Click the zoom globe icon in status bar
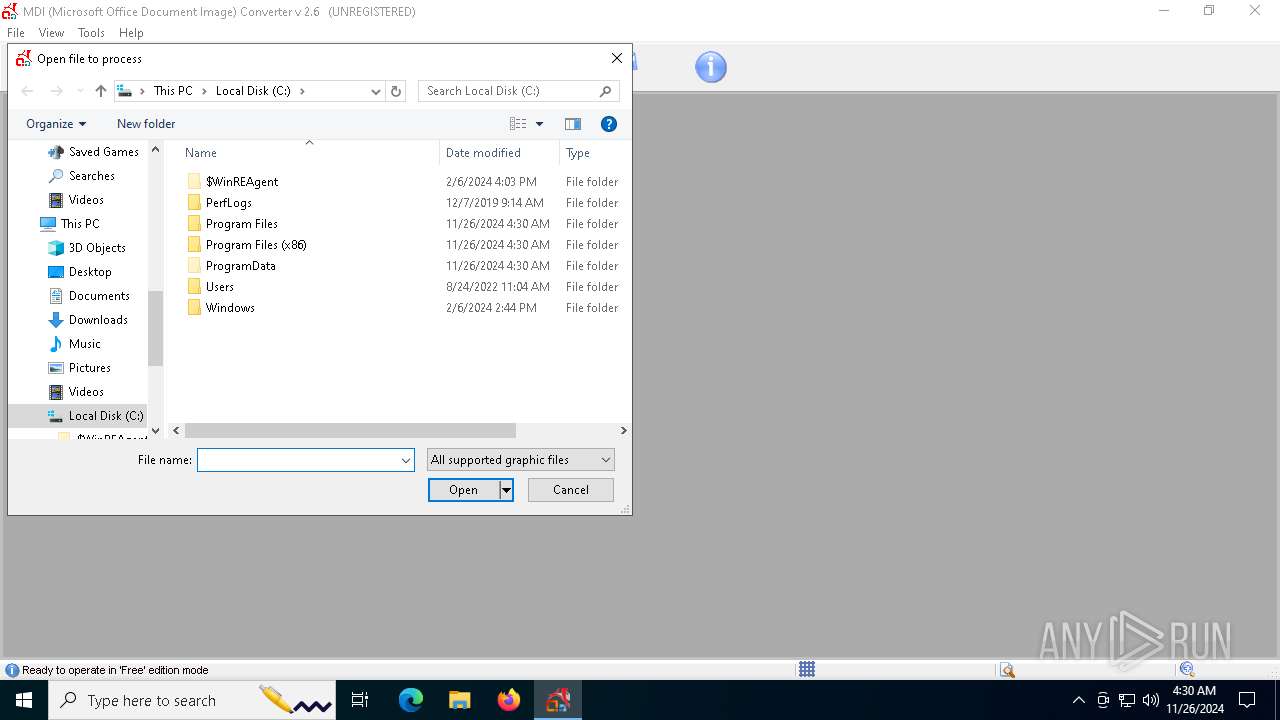This screenshot has width=1280, height=720. pyautogui.click(x=1187, y=670)
